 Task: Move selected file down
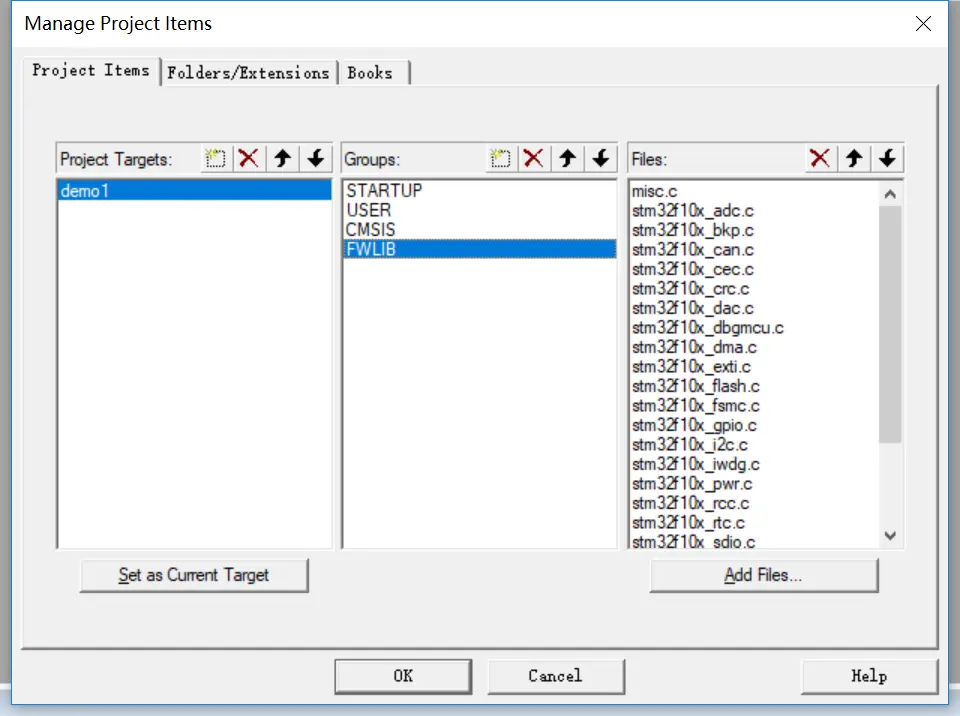[888, 159]
